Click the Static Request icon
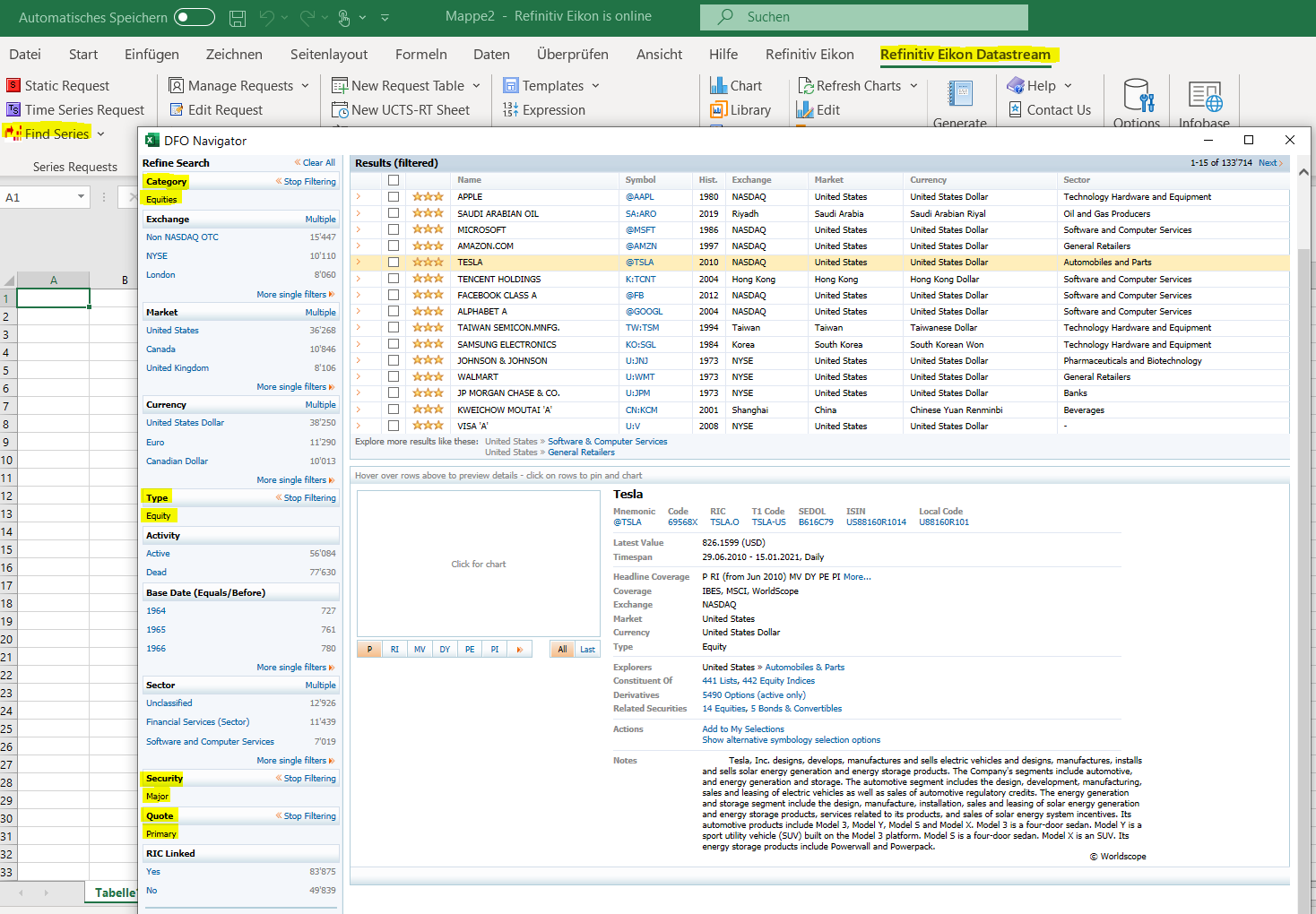The image size is (1316, 914). point(13,85)
